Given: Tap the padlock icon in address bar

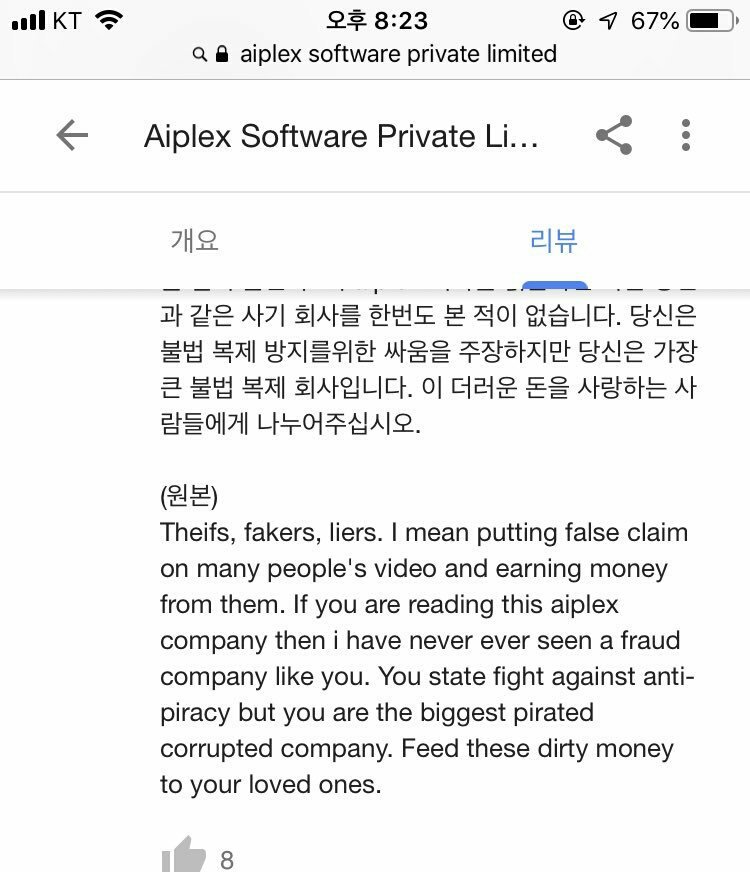Looking at the screenshot, I should [x=222, y=54].
